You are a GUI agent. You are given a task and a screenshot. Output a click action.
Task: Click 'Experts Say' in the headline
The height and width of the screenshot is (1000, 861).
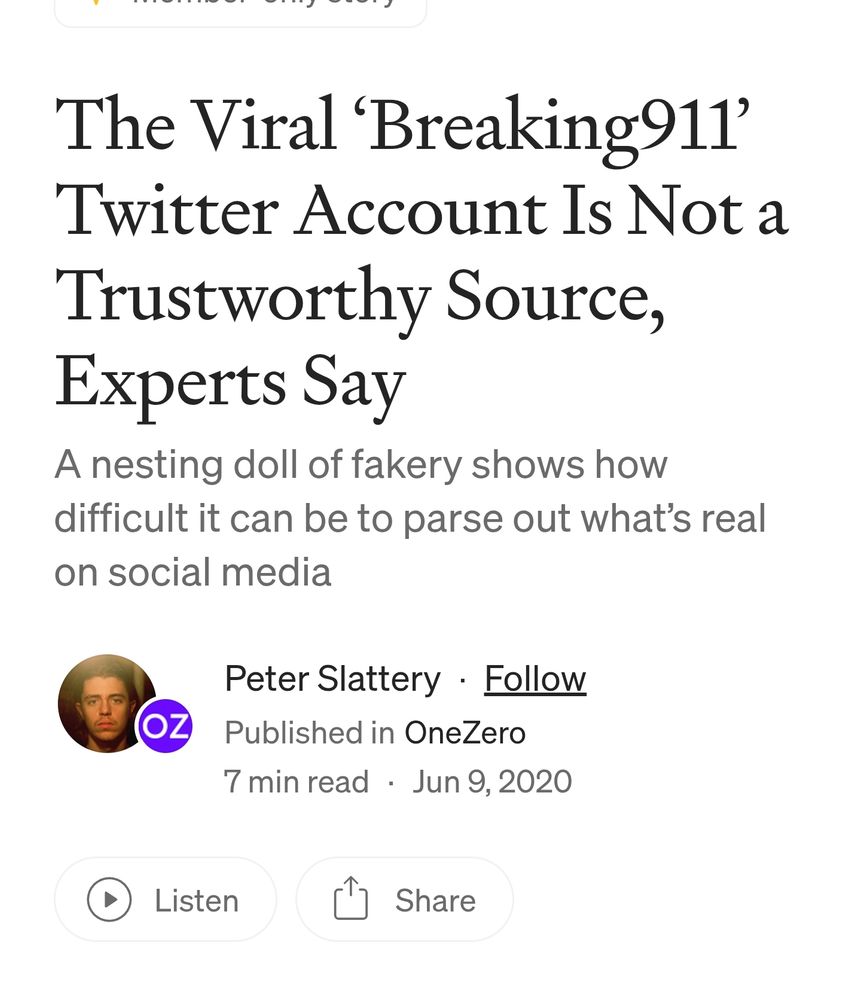click(x=230, y=383)
